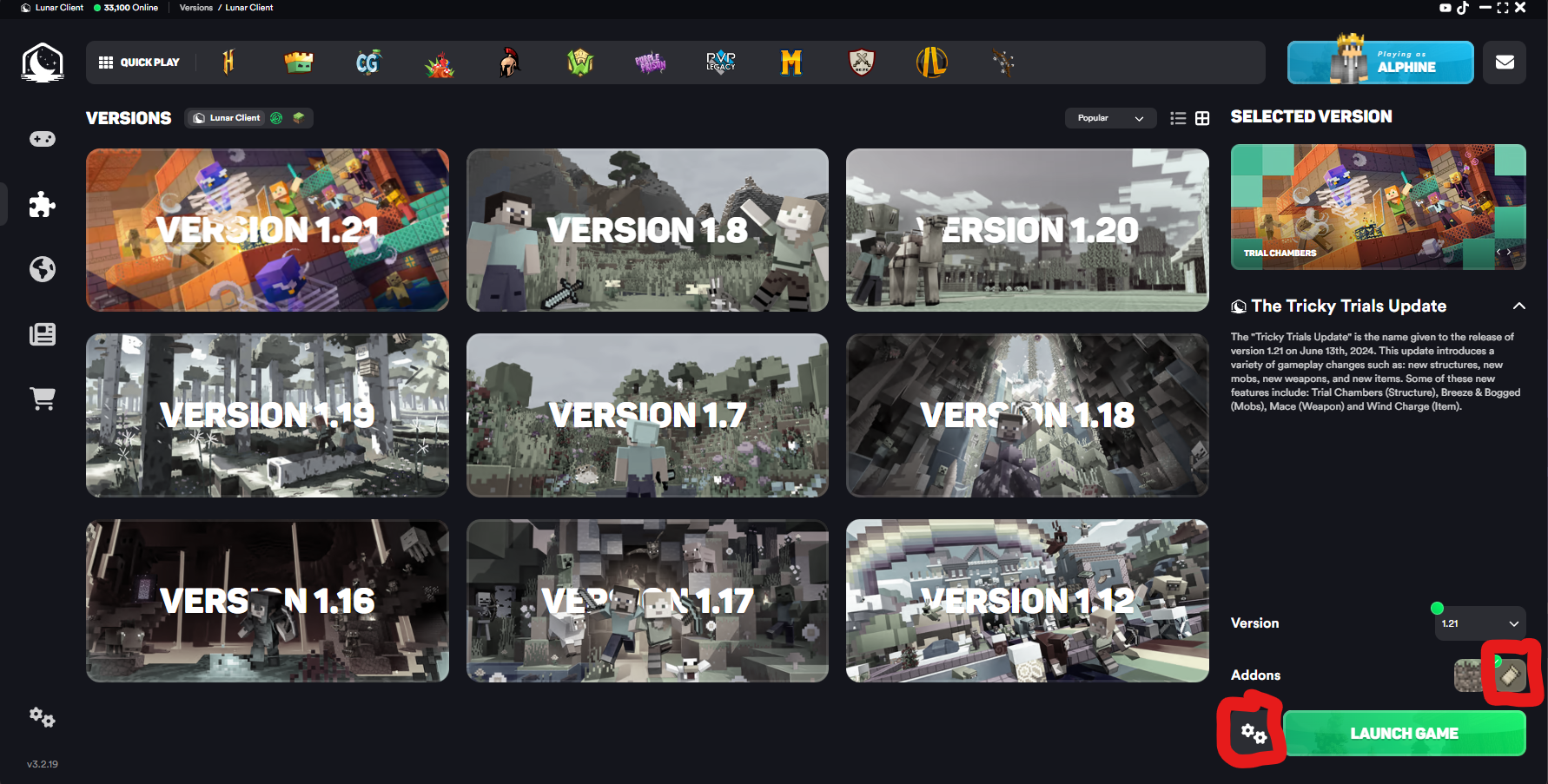Screen dimensions: 1548x784
Task: Toggle the checked paper-scroll addon
Action: point(1511,675)
